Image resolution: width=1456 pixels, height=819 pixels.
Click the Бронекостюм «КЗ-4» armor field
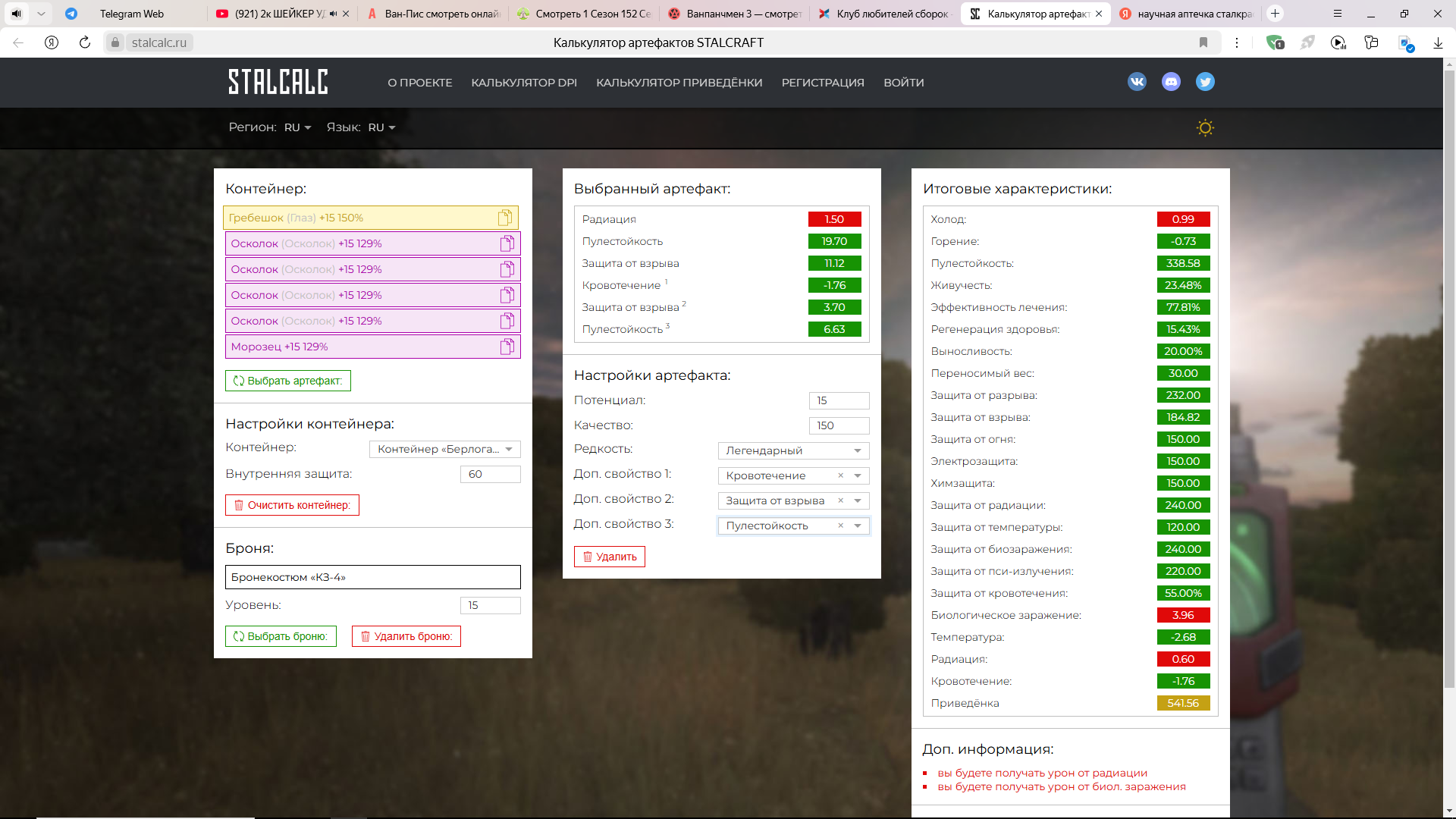click(x=373, y=577)
